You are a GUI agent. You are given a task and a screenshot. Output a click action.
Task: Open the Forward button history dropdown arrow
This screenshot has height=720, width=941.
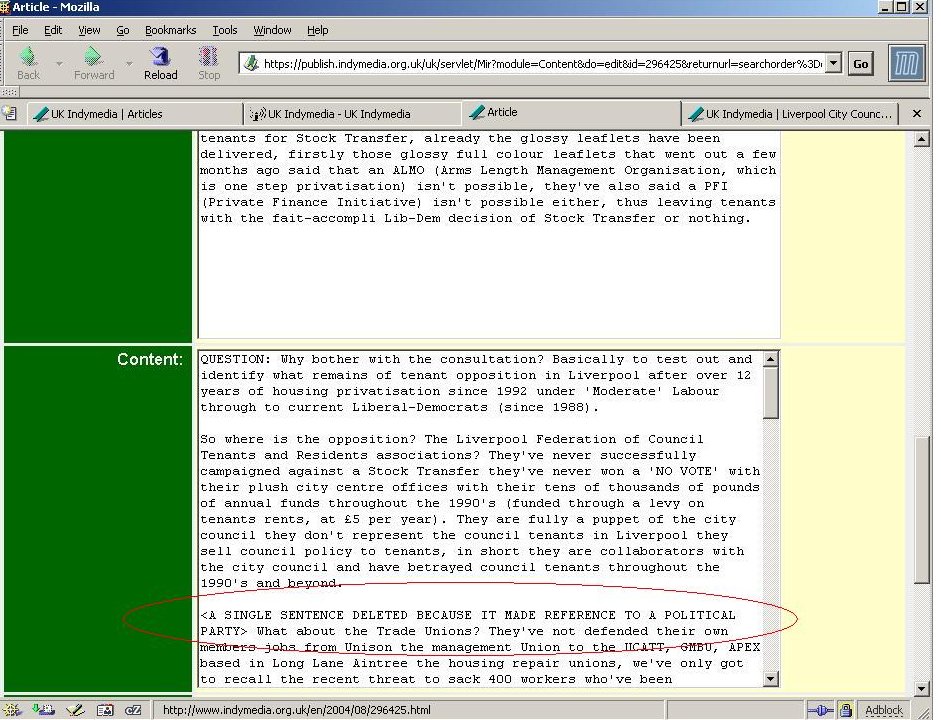pos(128,64)
